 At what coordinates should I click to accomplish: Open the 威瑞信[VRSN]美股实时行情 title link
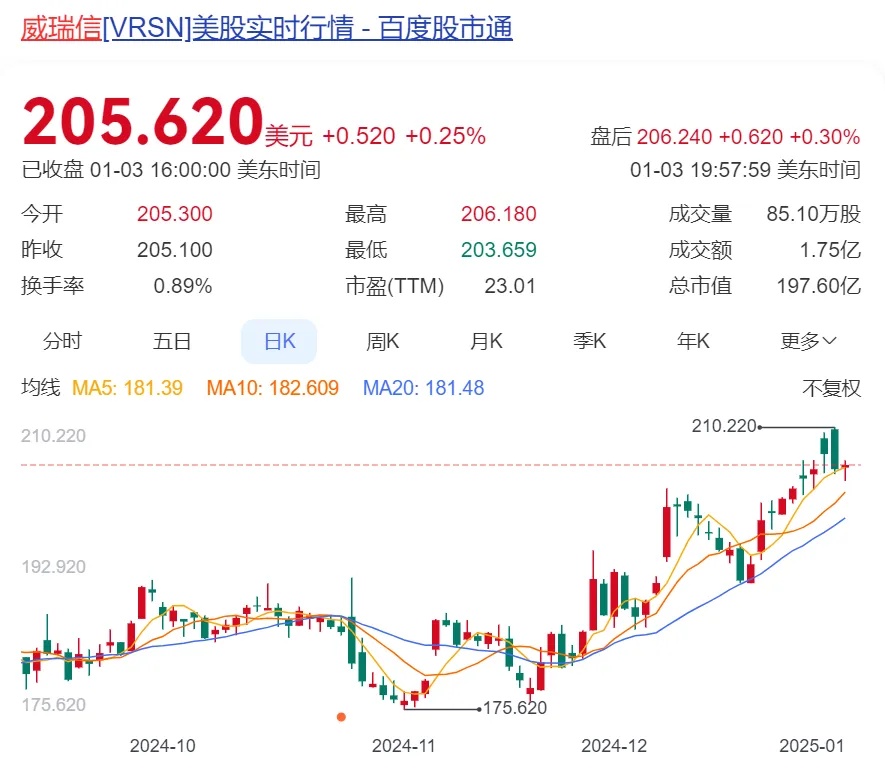pyautogui.click(x=266, y=28)
